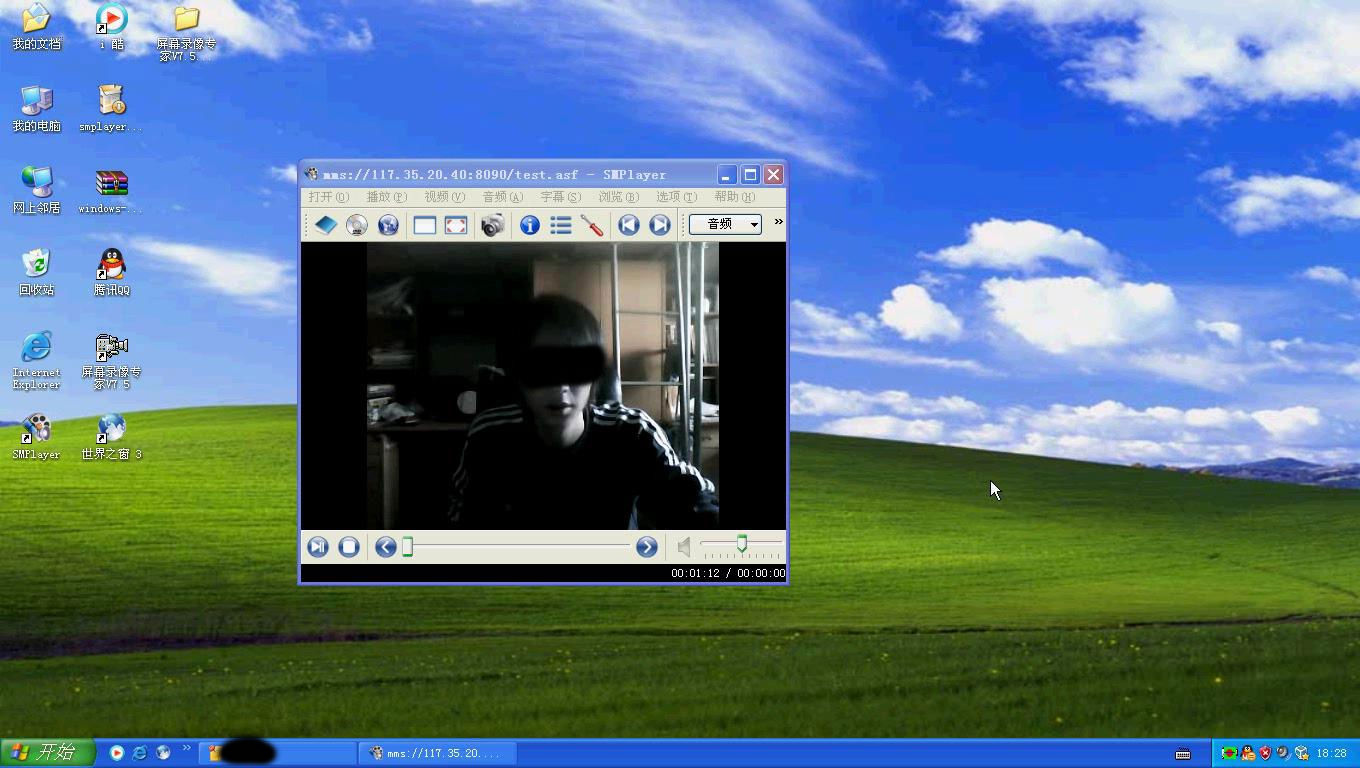Select the smplayer installer desktop icon
This screenshot has width=1360, height=768.
pyautogui.click(x=111, y=109)
